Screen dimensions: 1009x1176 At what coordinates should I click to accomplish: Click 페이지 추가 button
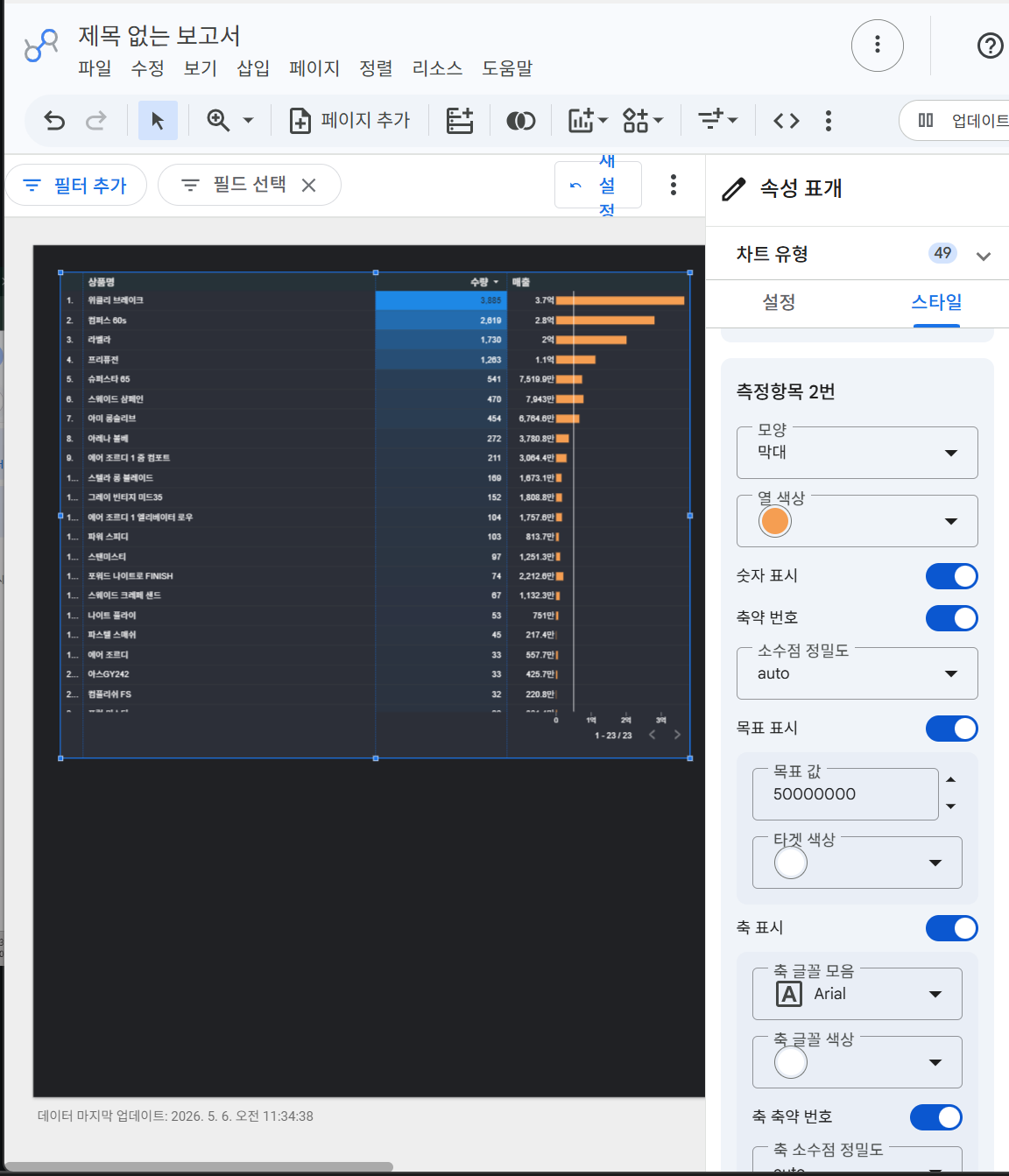[x=349, y=121]
